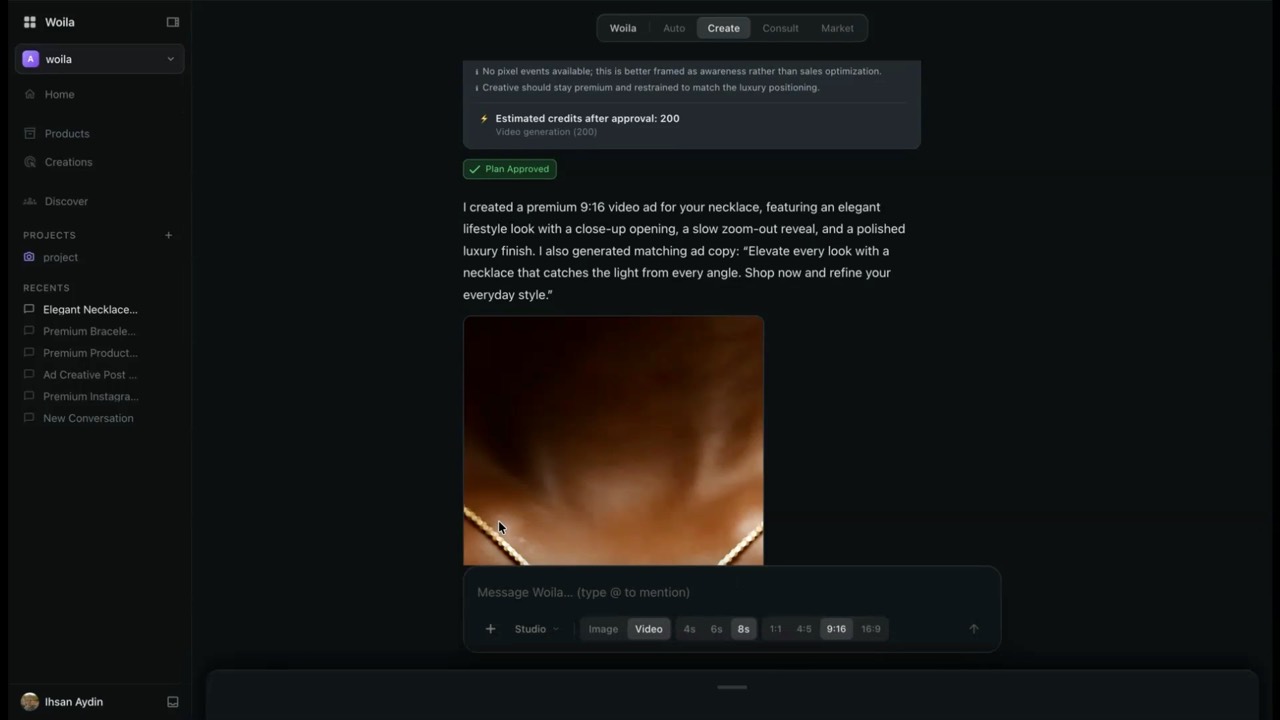Click chat icon next to New Conversation
The image size is (1280, 720).
click(x=29, y=418)
